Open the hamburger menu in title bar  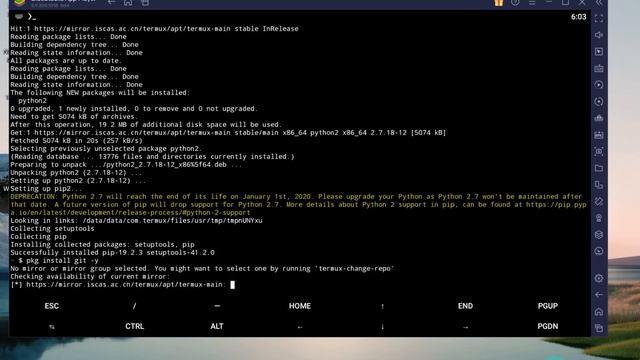click(x=532, y=3)
